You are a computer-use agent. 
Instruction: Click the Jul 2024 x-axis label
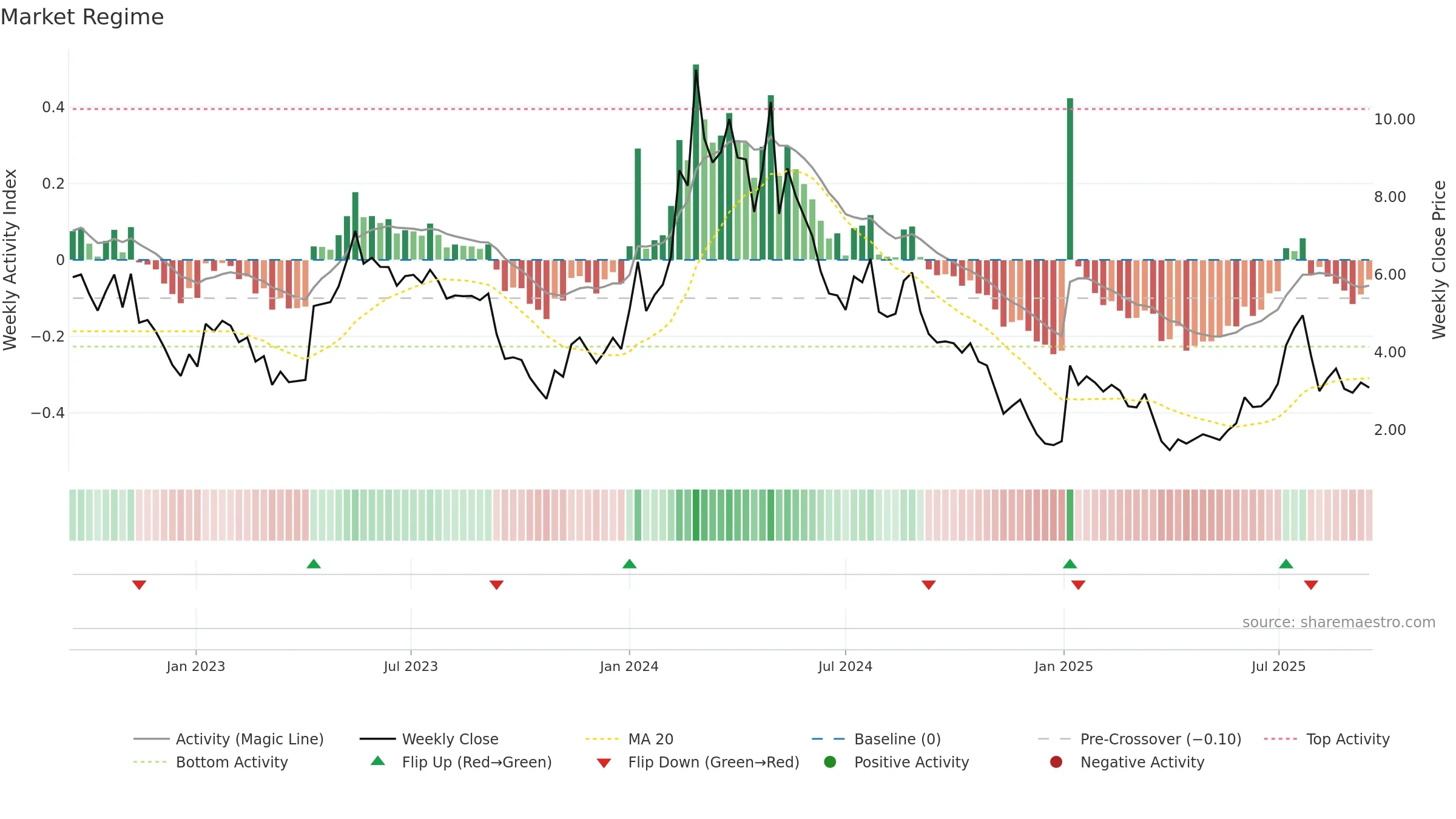[x=845, y=666]
